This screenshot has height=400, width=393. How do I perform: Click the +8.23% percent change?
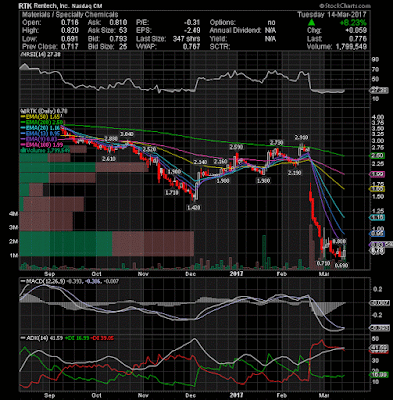pyautogui.click(x=353, y=23)
